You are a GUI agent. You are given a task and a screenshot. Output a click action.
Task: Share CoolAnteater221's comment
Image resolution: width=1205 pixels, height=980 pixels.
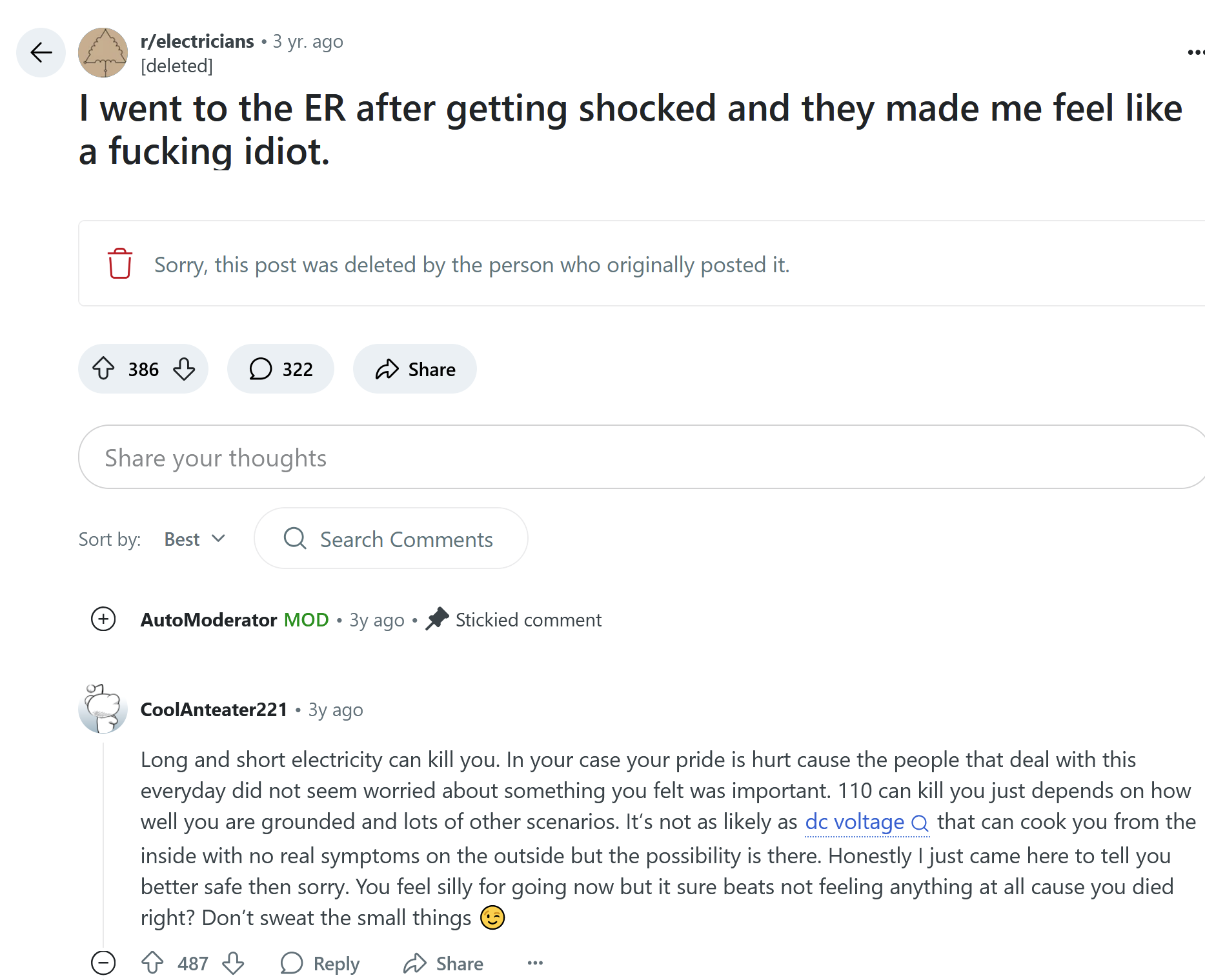click(443, 963)
